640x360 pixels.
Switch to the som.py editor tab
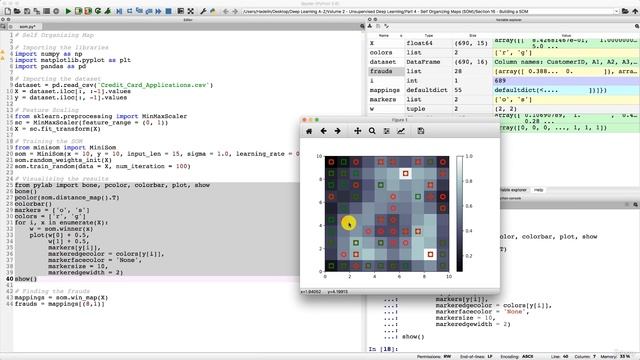(27, 27)
